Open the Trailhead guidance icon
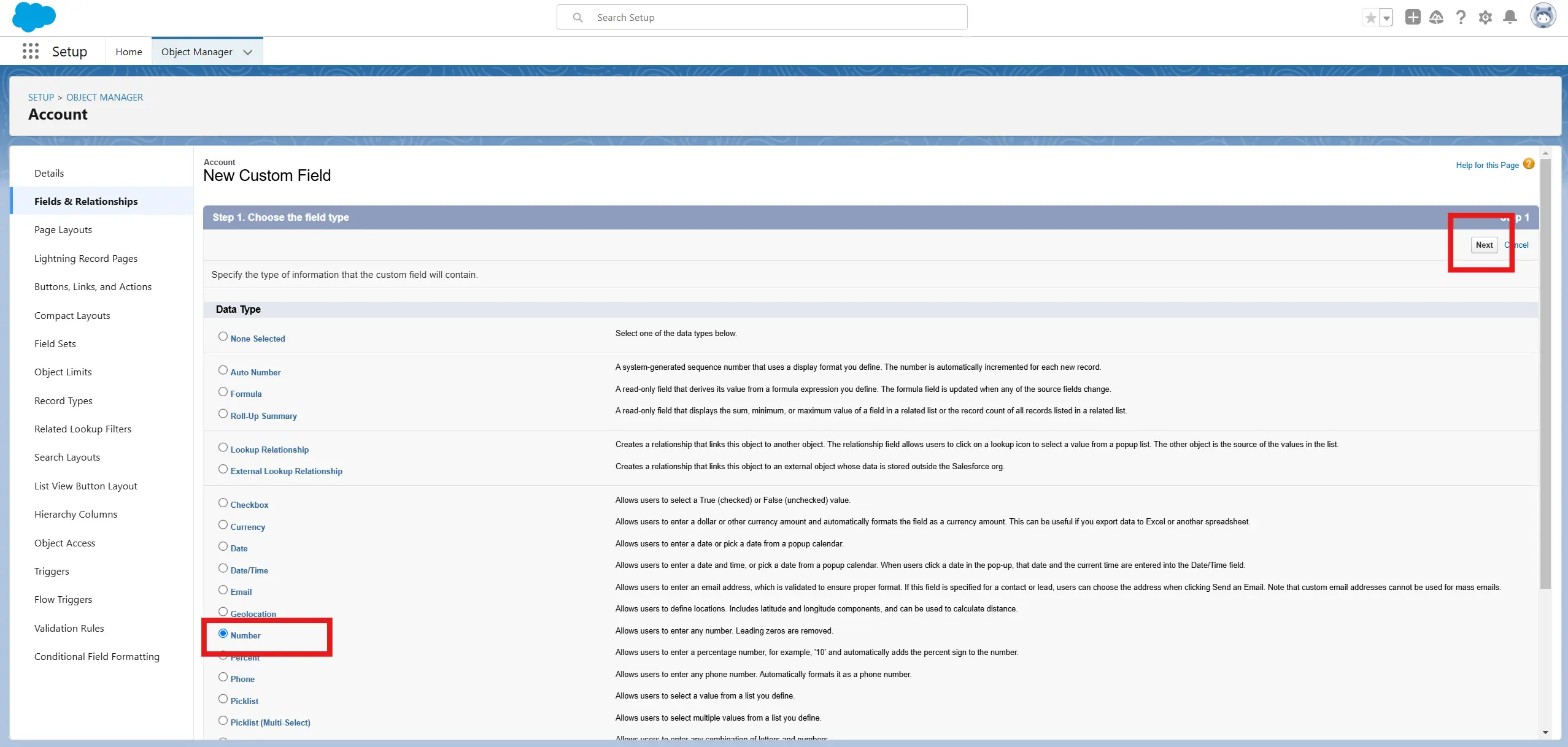Screen dimensions: 1568x747 point(1436,17)
